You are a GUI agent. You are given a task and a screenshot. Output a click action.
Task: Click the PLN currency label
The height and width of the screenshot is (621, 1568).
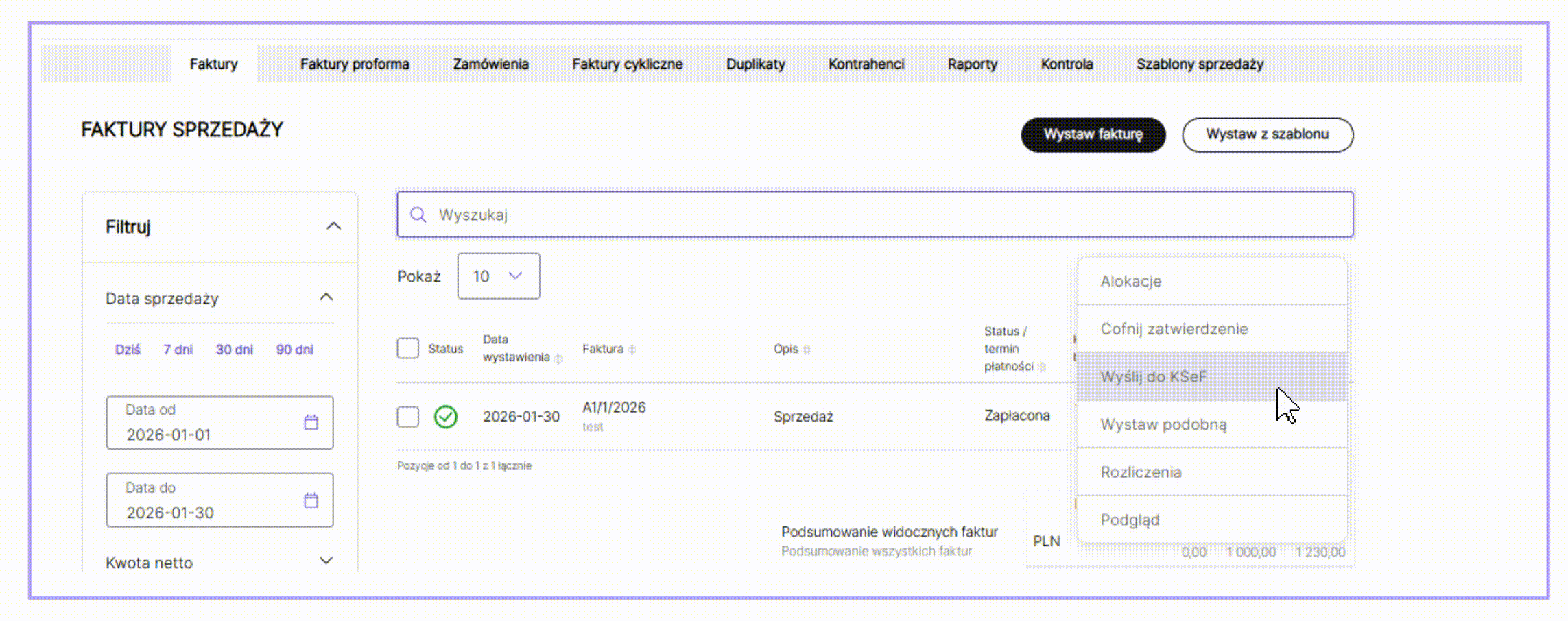(1047, 541)
